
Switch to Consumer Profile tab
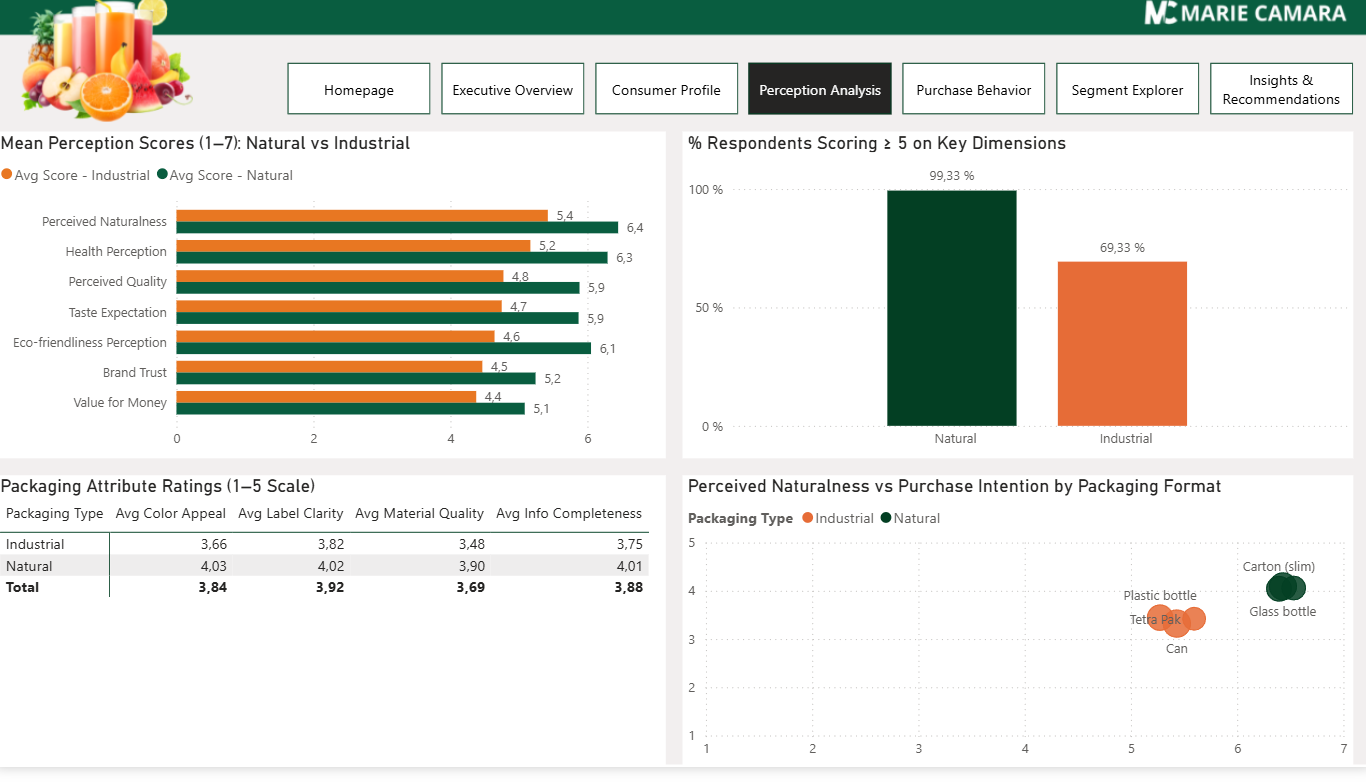(666, 90)
